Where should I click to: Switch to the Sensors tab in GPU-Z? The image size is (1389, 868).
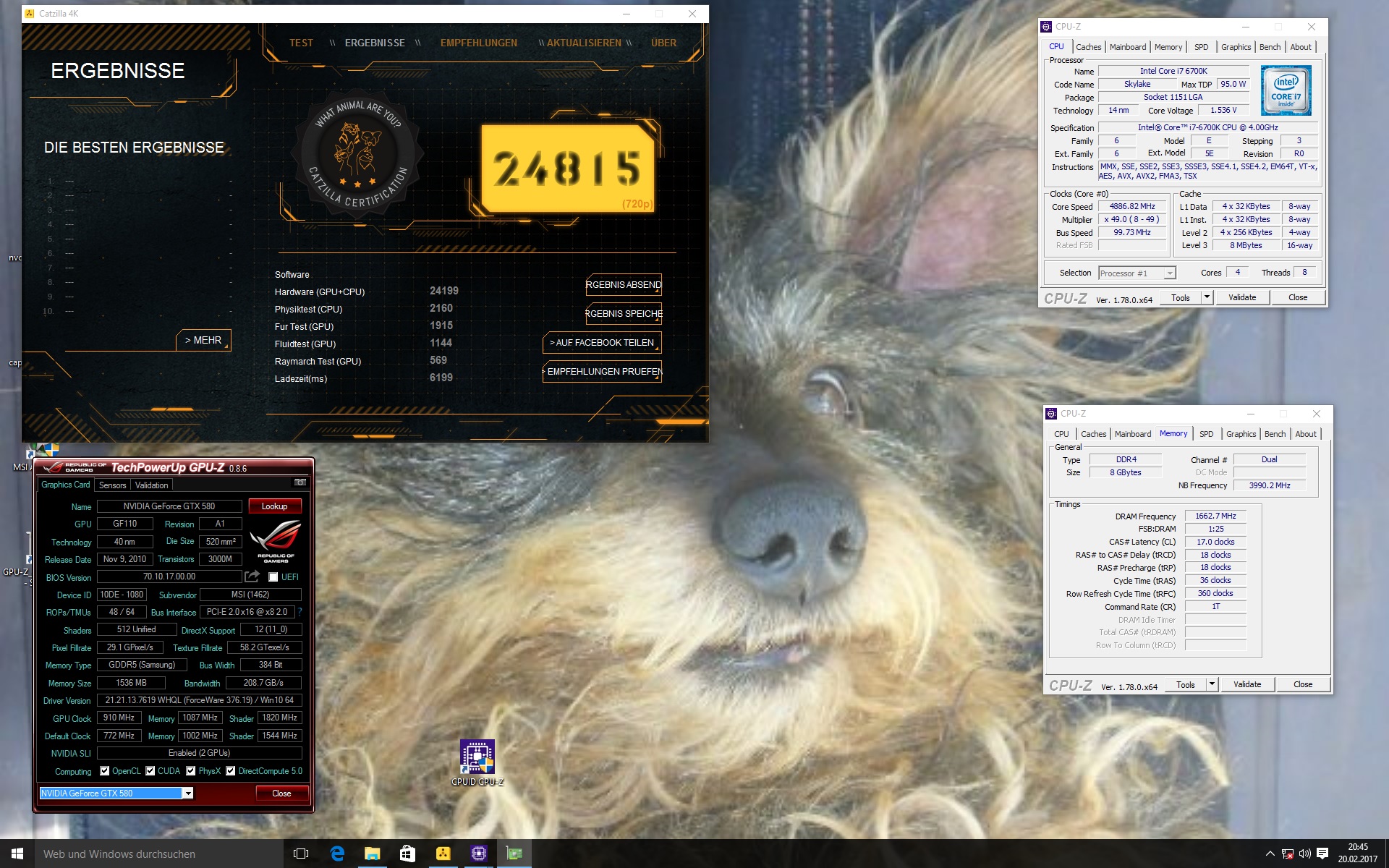click(112, 485)
